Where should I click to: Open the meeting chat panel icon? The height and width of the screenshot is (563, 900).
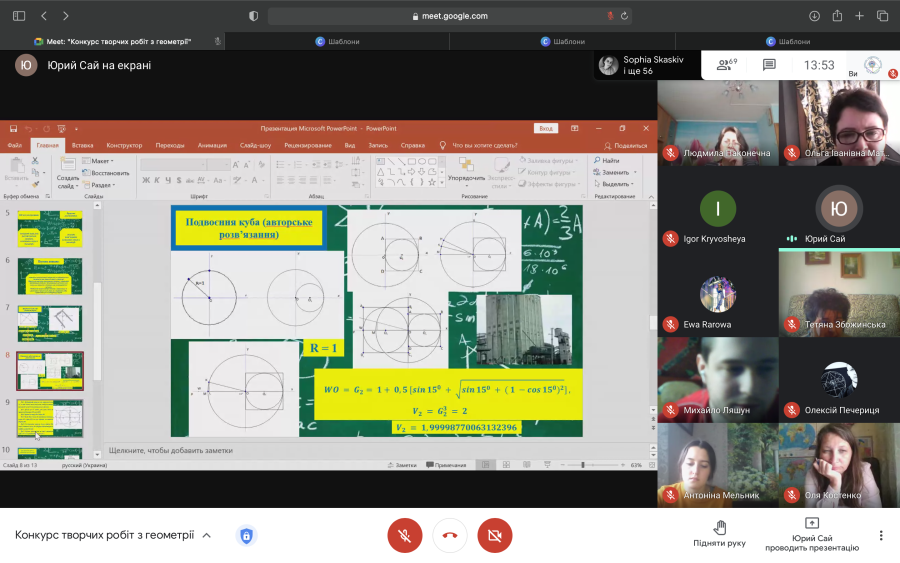click(x=769, y=65)
